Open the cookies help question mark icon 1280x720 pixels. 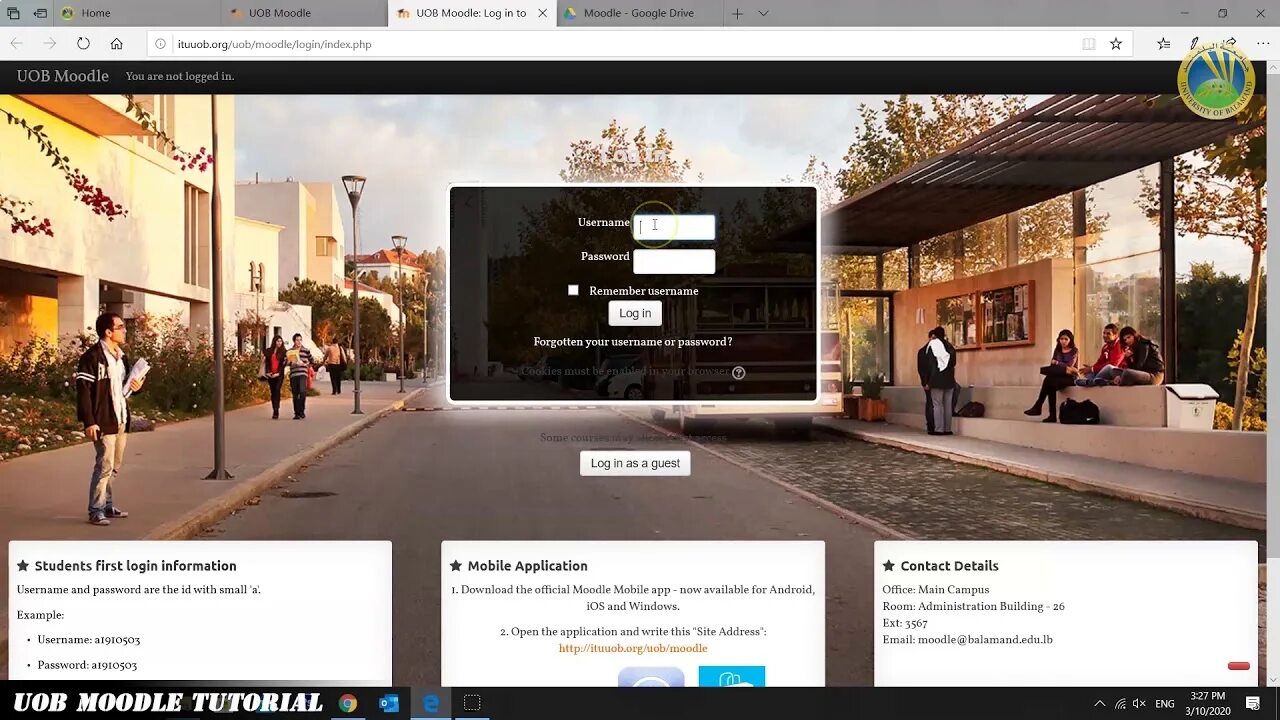(739, 373)
